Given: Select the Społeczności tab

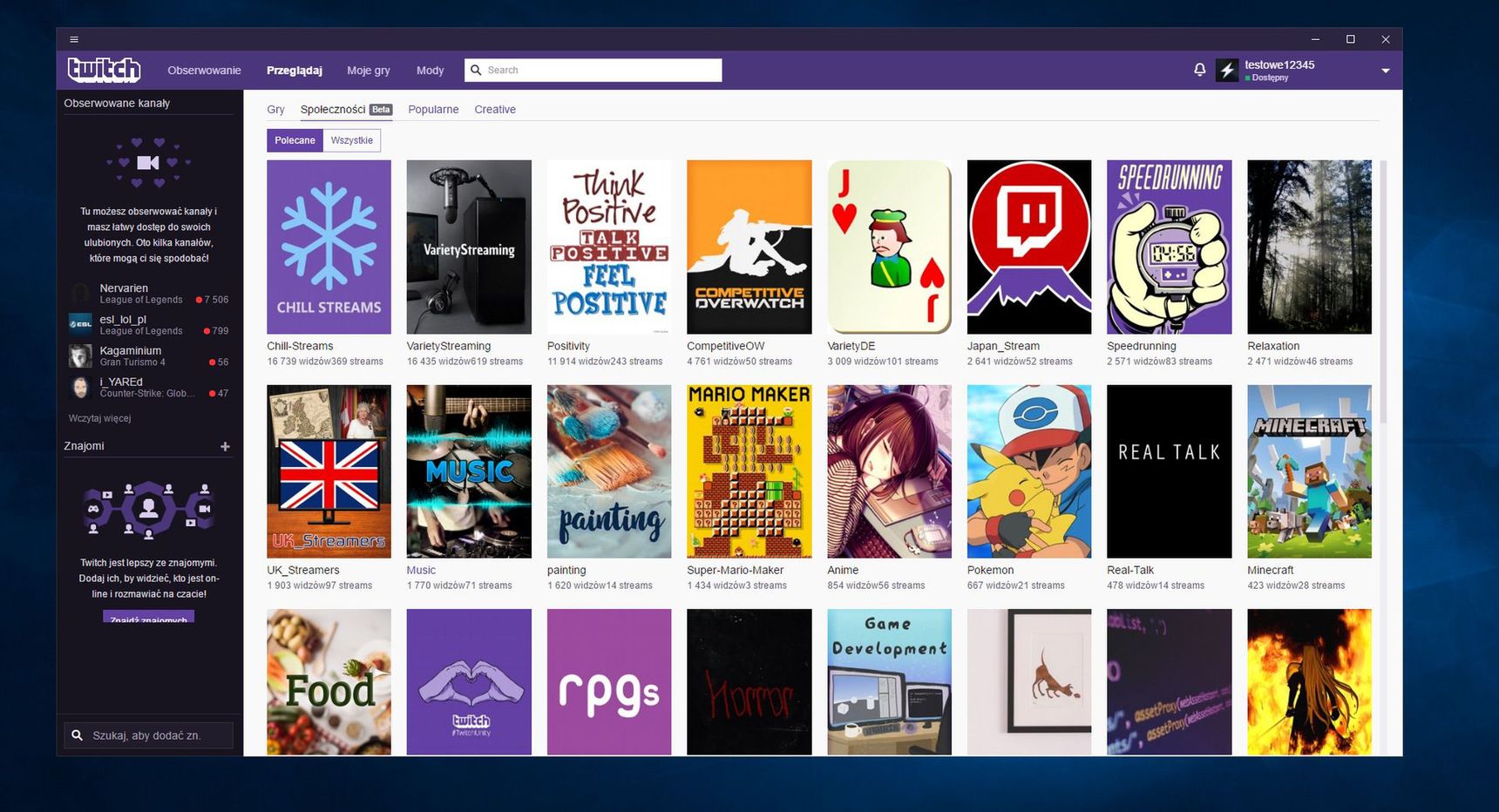Looking at the screenshot, I should (346, 110).
